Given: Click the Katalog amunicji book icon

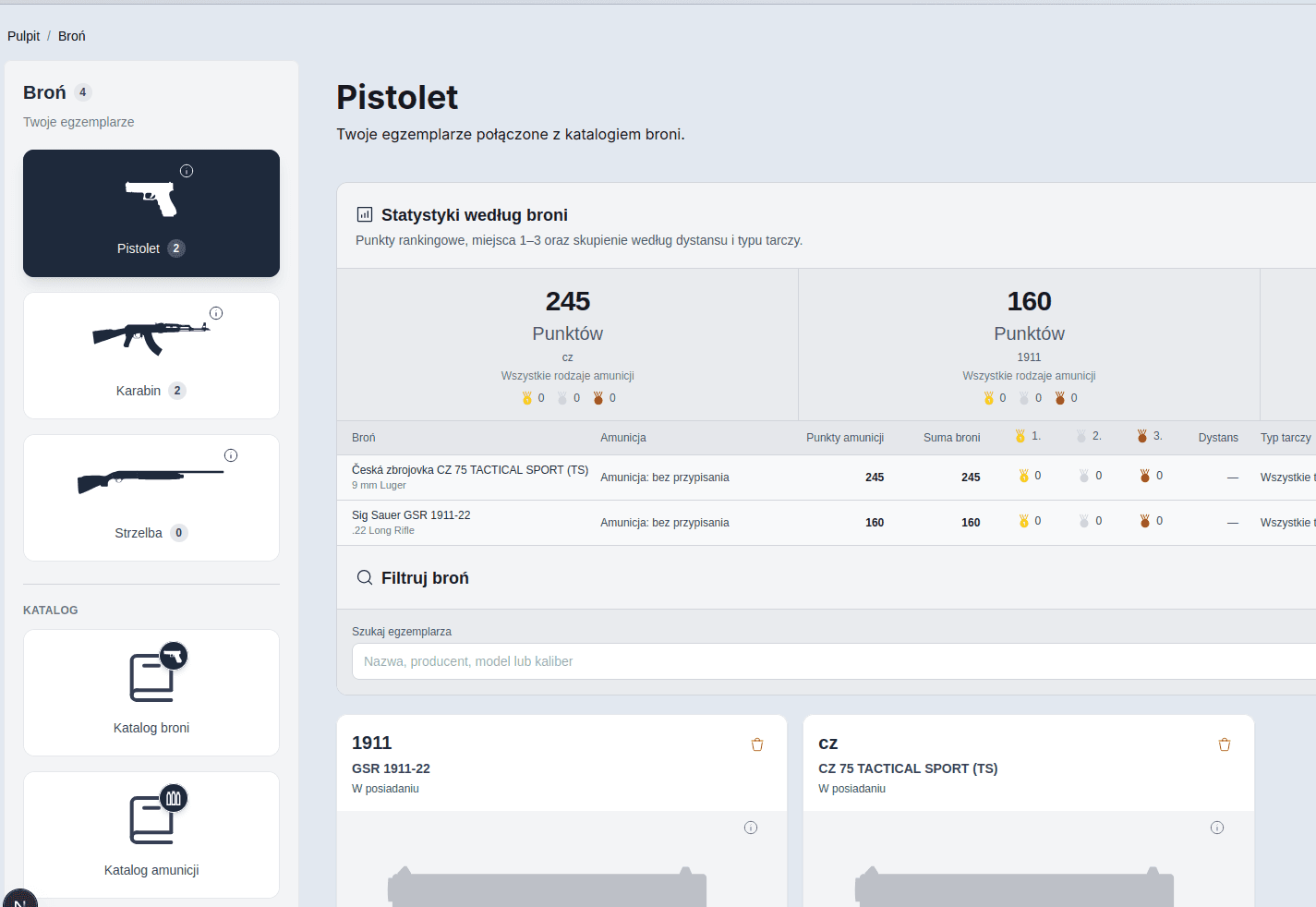Looking at the screenshot, I should 151,820.
